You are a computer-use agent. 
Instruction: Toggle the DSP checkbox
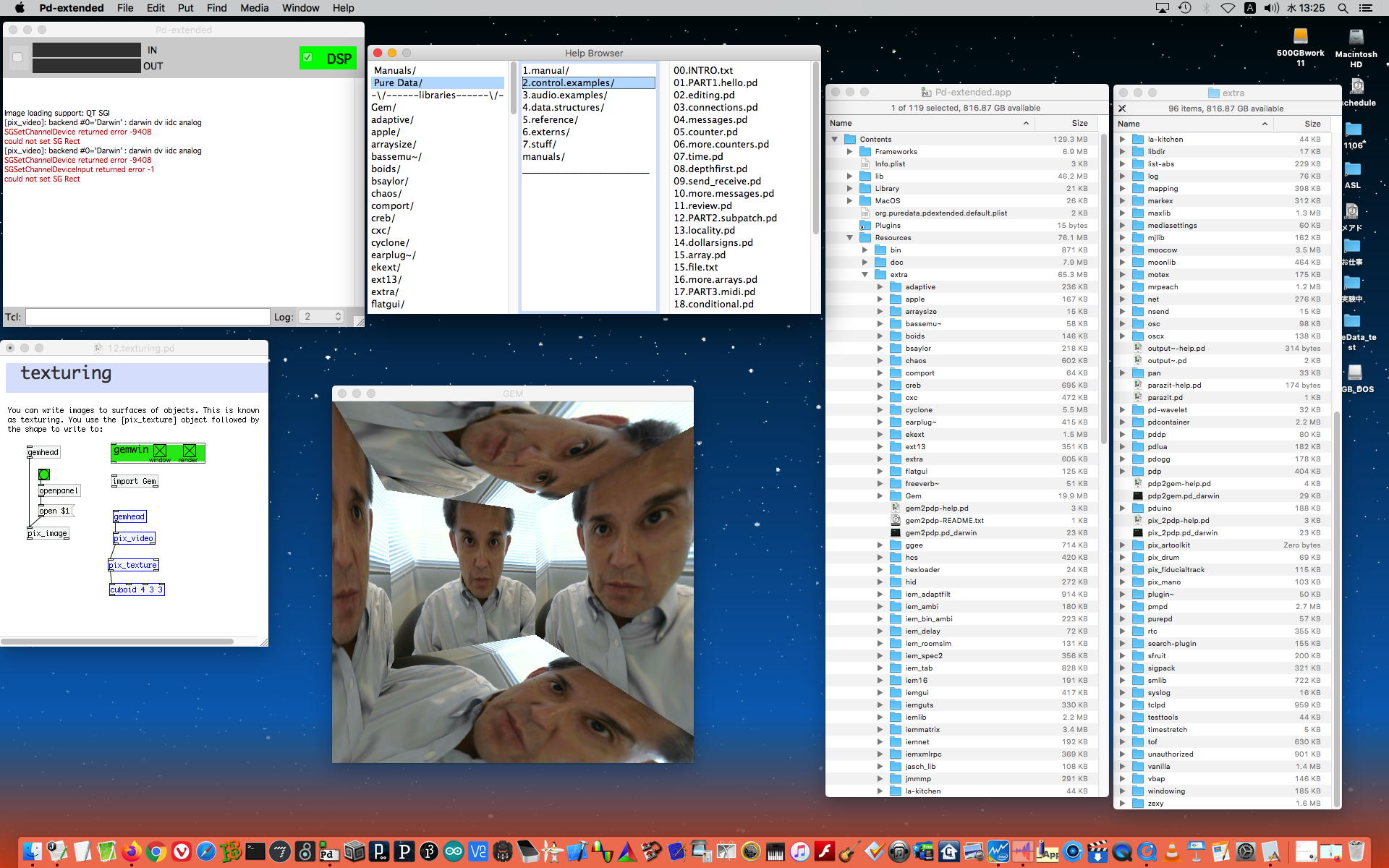tap(308, 58)
